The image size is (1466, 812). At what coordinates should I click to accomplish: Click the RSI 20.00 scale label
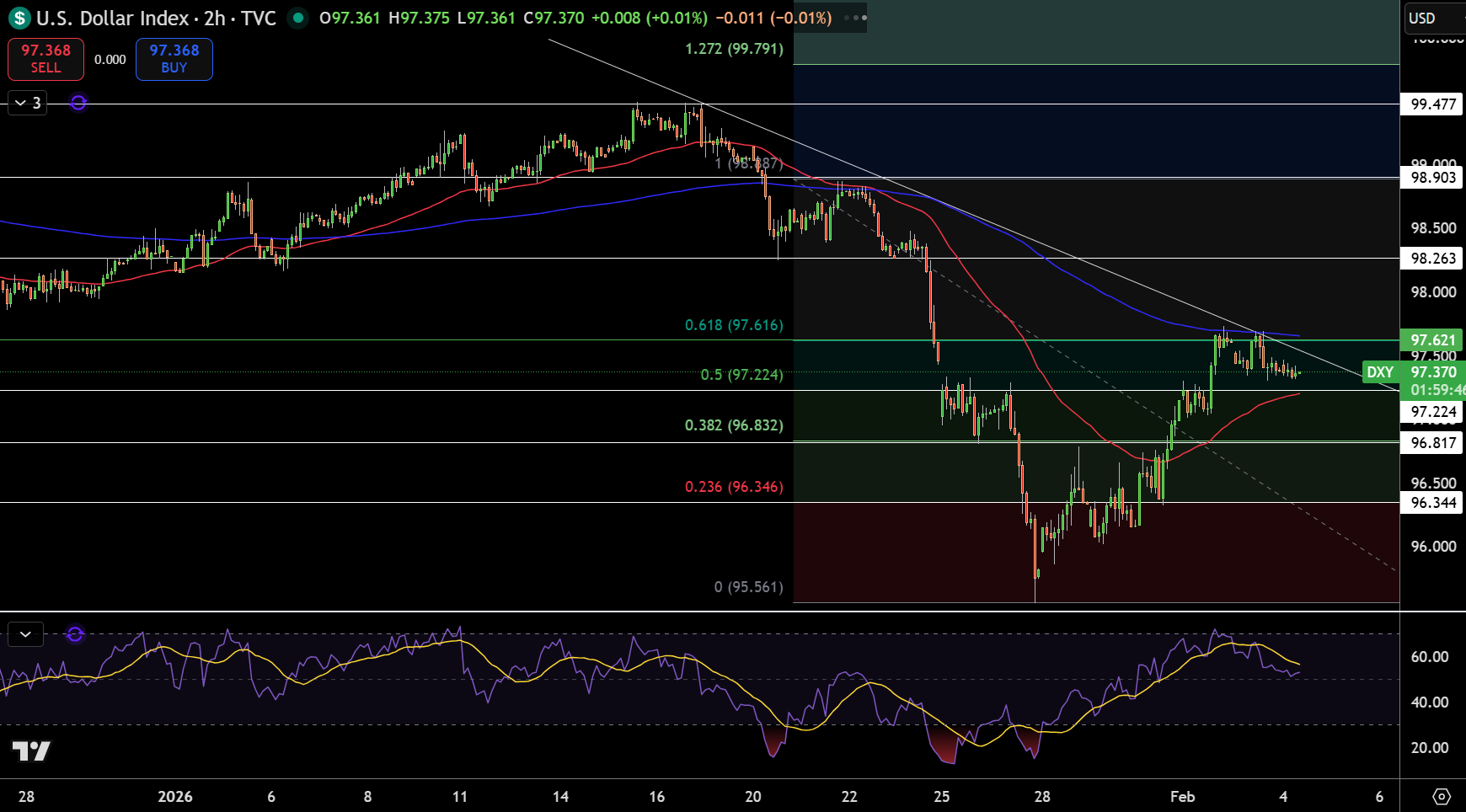click(1430, 748)
